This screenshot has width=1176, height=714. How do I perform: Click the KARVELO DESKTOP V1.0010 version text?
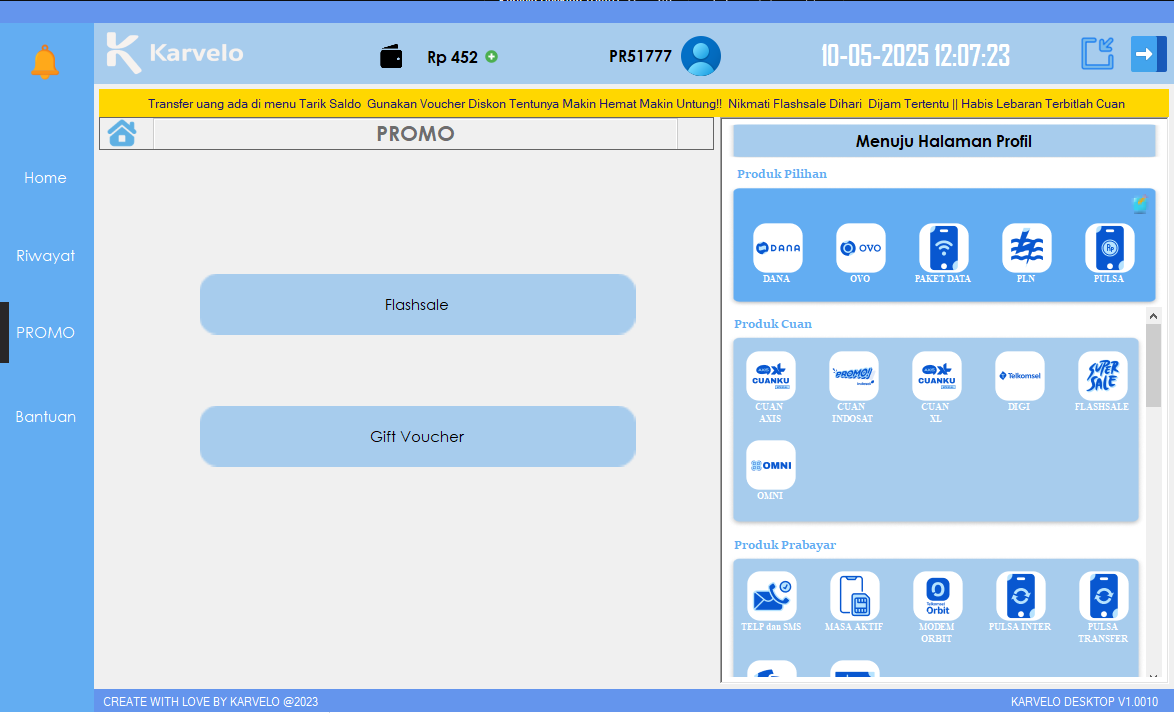(1084, 702)
